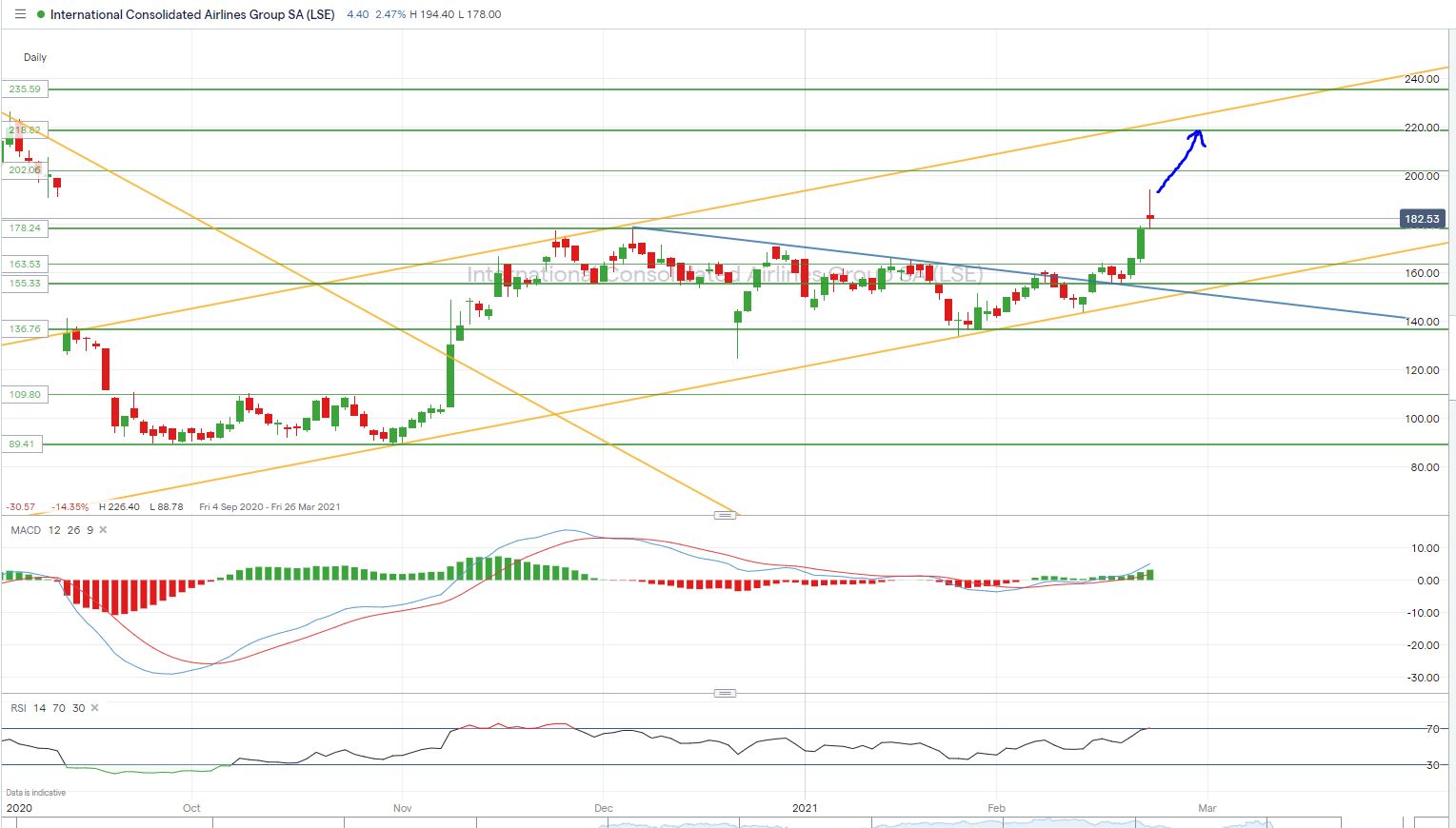
Task: Click the Mar label on the time axis
Action: click(1207, 808)
